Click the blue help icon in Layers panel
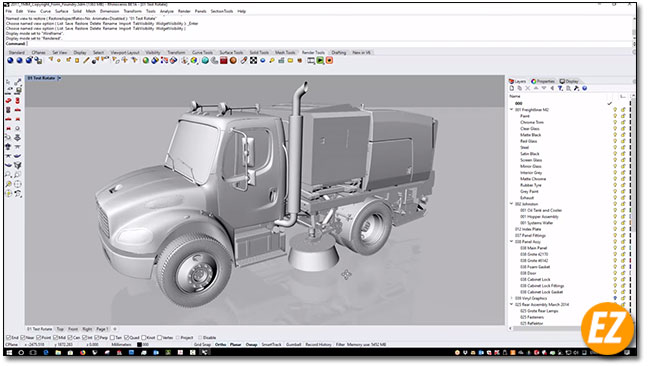Image resolution: width=650 pixels, height=366 pixels. tap(585, 88)
